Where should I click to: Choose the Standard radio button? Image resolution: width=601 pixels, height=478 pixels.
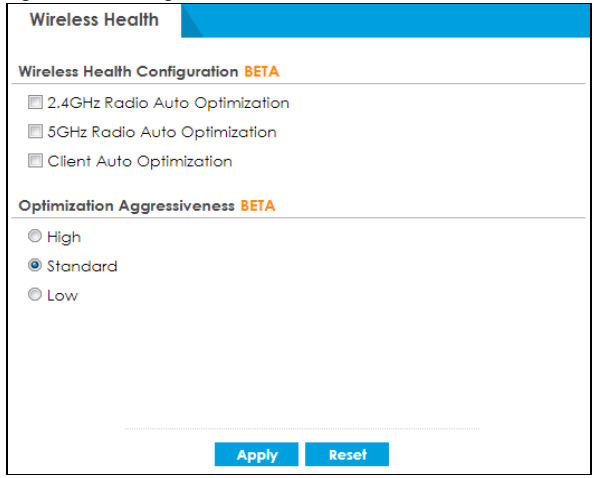pyautogui.click(x=36, y=266)
